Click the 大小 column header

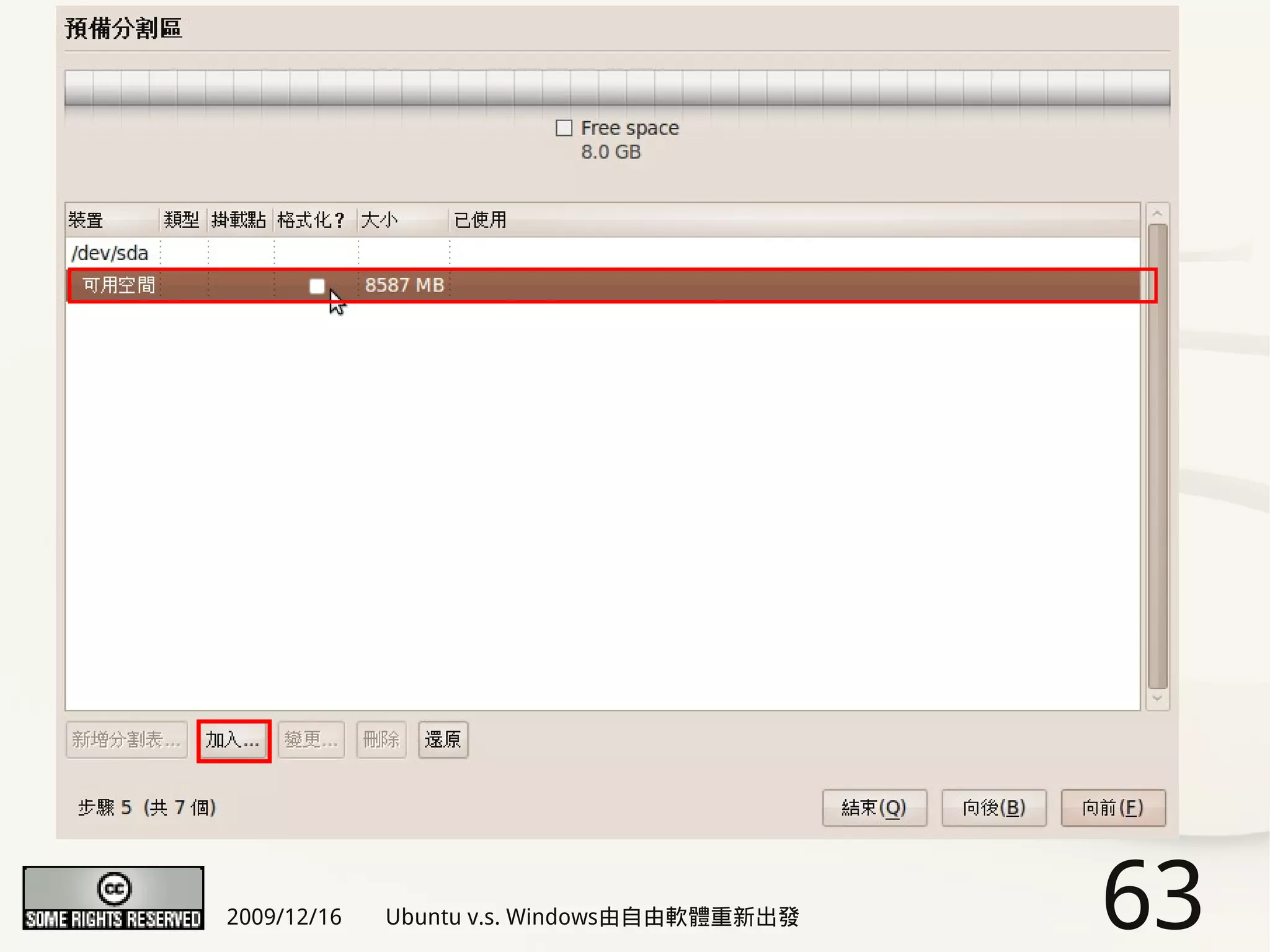pos(403,220)
